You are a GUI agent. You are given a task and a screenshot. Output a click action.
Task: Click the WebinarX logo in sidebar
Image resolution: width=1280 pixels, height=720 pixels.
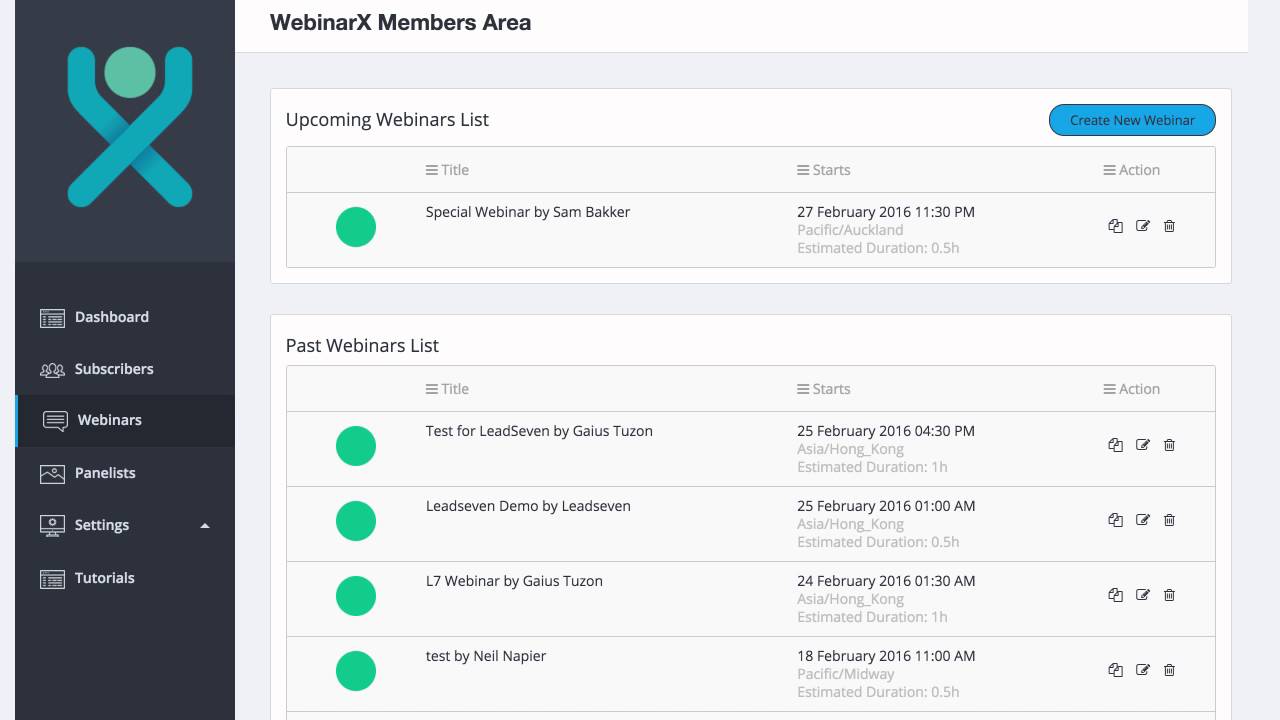pos(130,127)
